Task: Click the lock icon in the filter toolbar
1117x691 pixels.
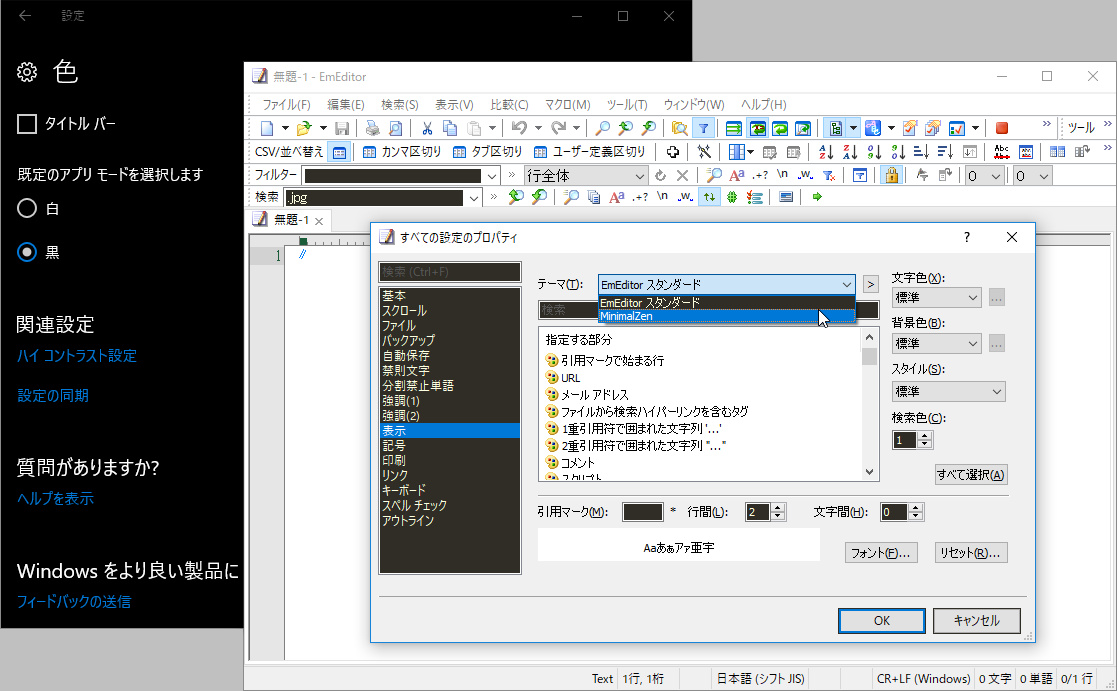Action: [892, 174]
